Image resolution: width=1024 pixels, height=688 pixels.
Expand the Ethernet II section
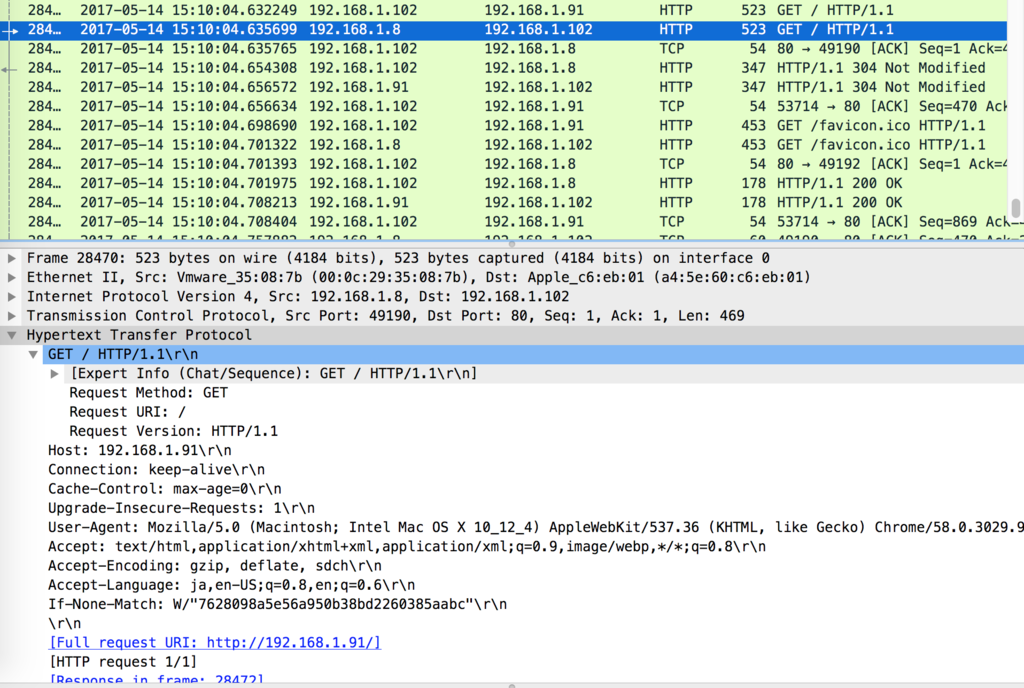tap(9, 277)
